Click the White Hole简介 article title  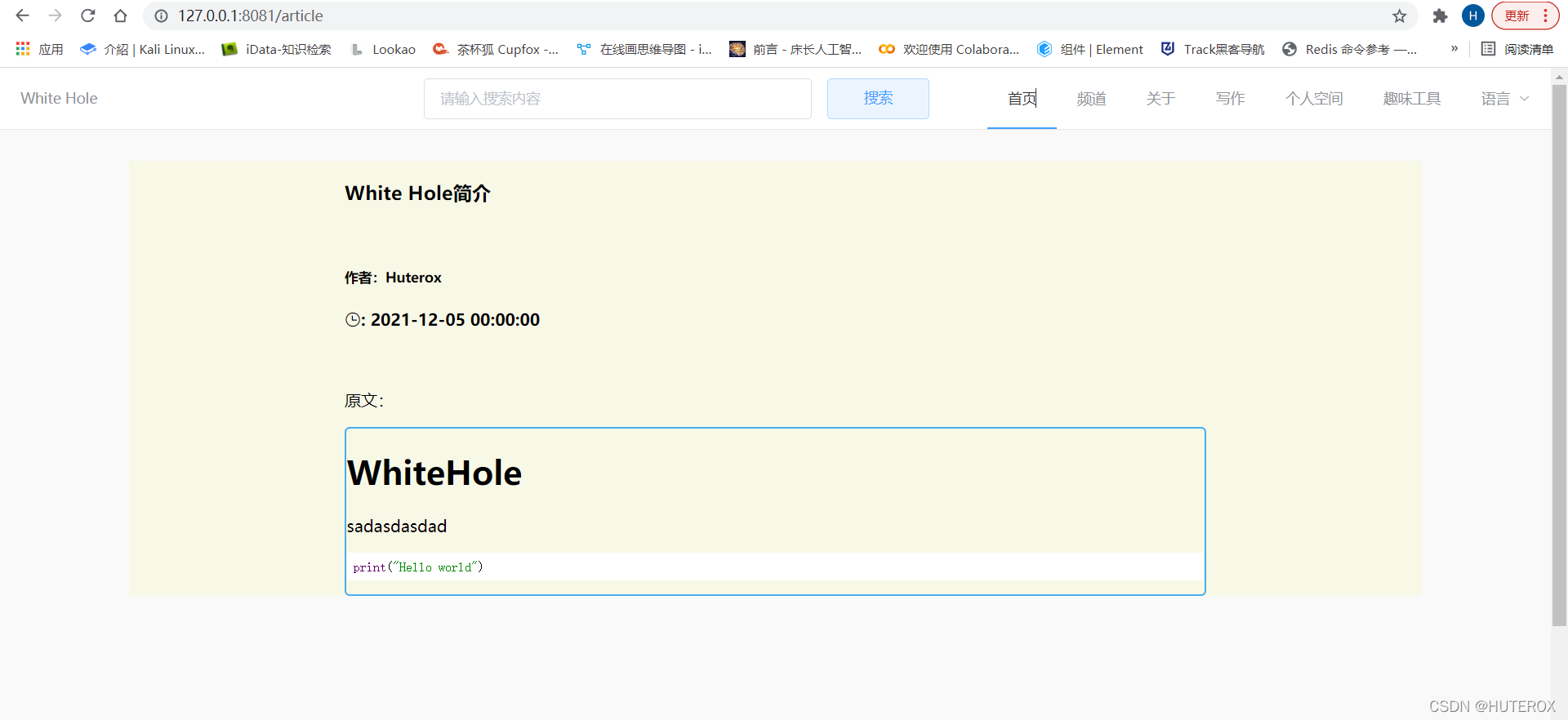[417, 193]
